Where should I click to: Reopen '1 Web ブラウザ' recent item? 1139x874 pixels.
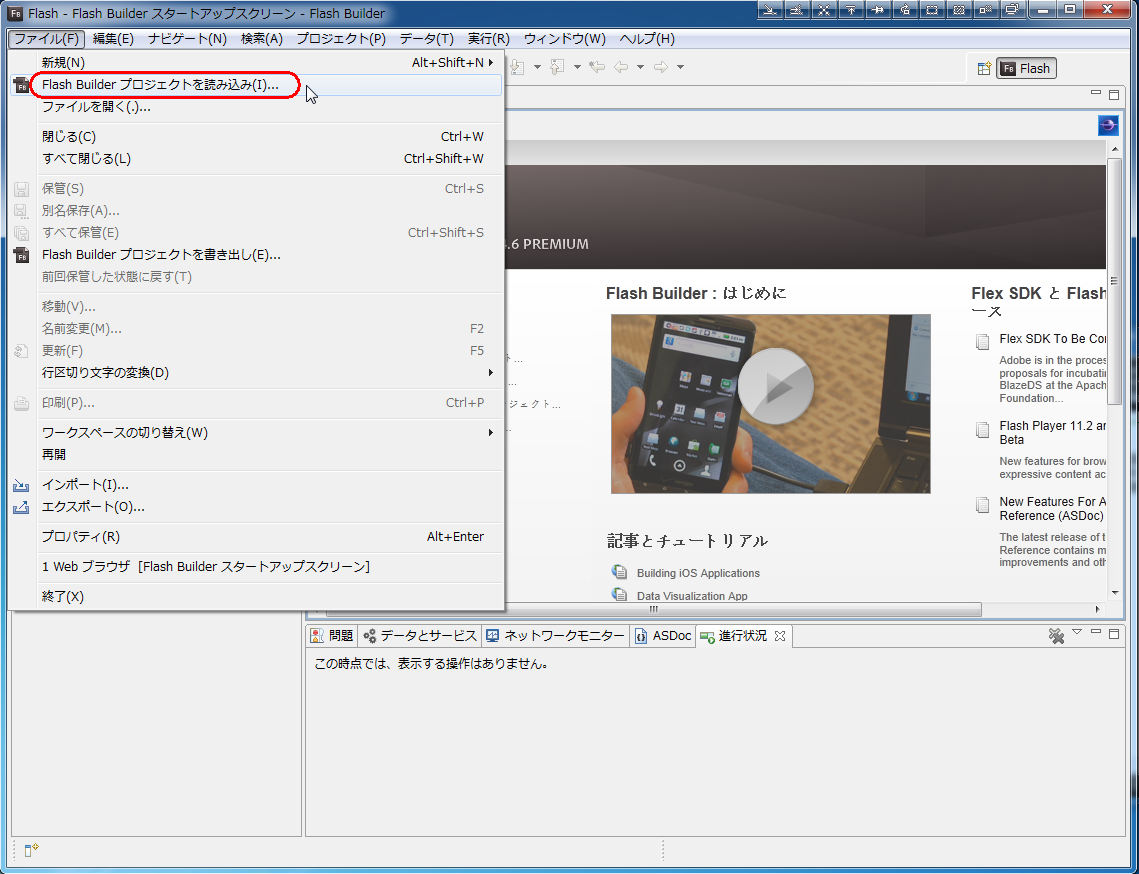coord(256,567)
